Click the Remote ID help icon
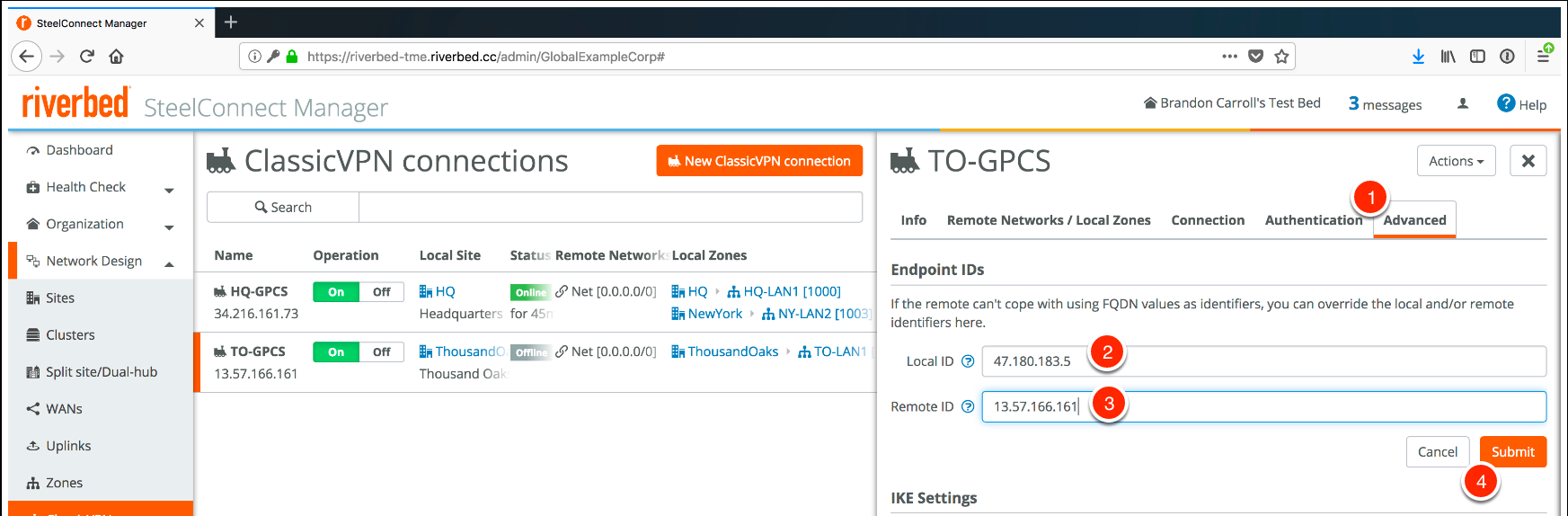Viewport: 1568px width, 516px height. 968,406
